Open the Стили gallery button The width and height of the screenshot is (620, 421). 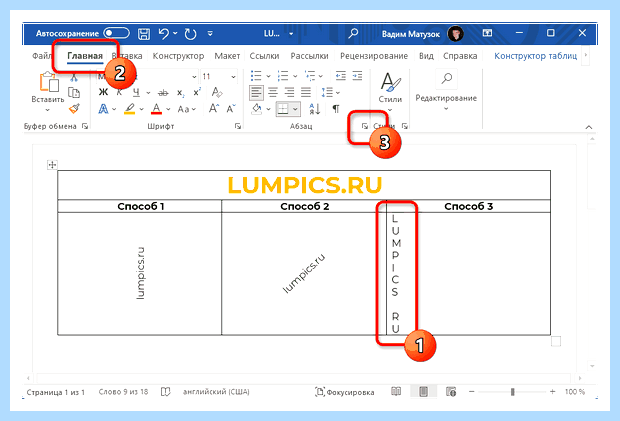390,92
